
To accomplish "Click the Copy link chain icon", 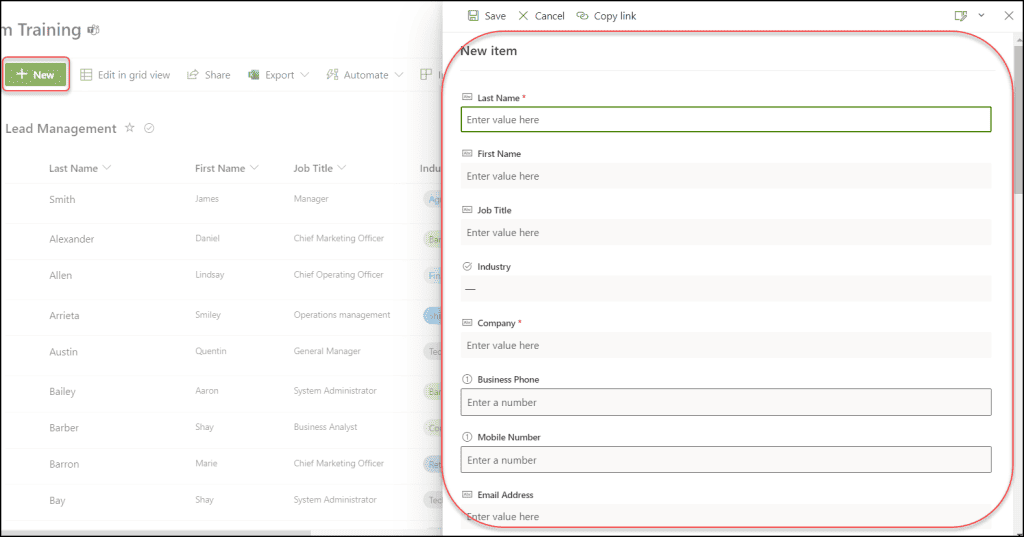I will tap(582, 16).
